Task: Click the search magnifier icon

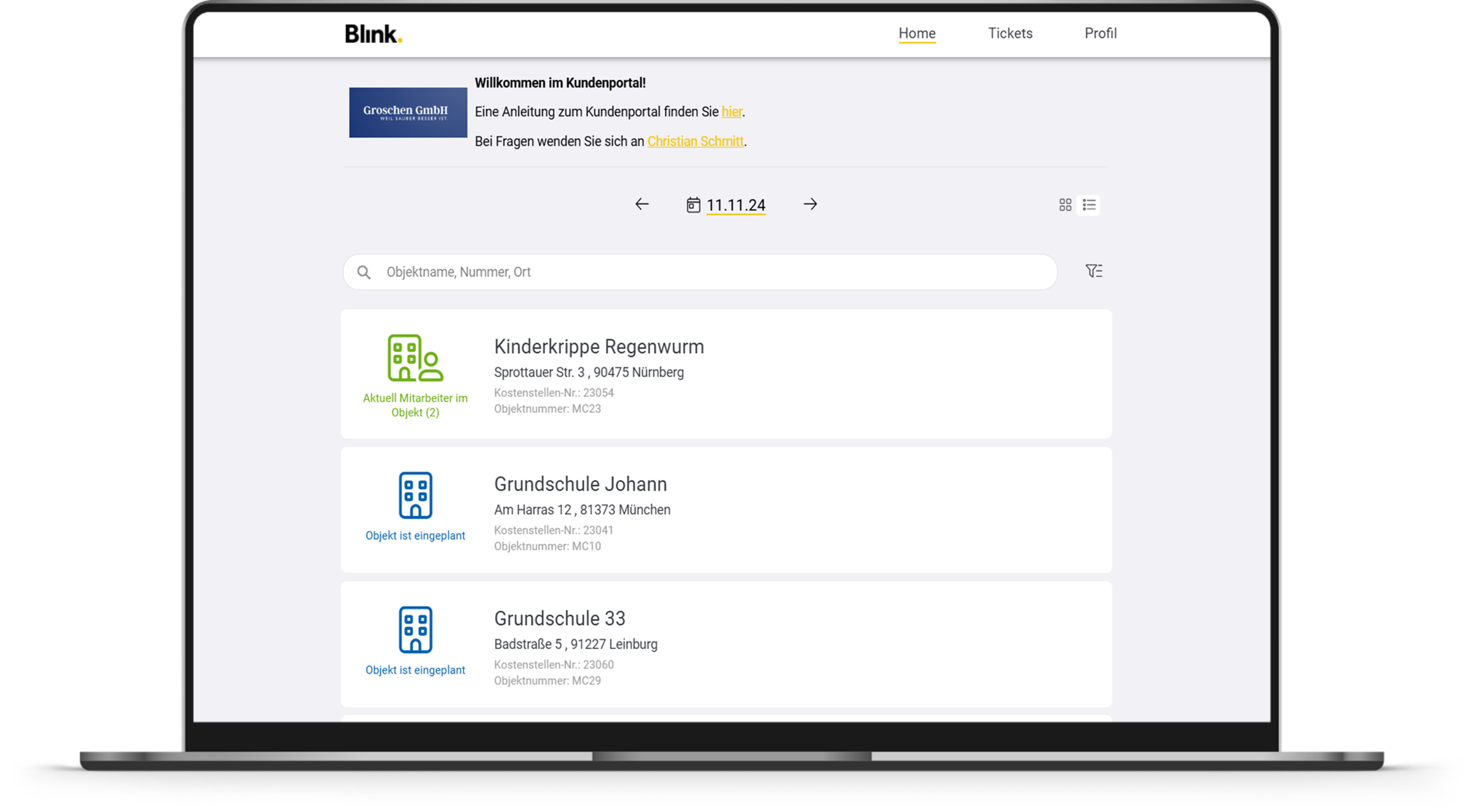Action: (x=364, y=273)
